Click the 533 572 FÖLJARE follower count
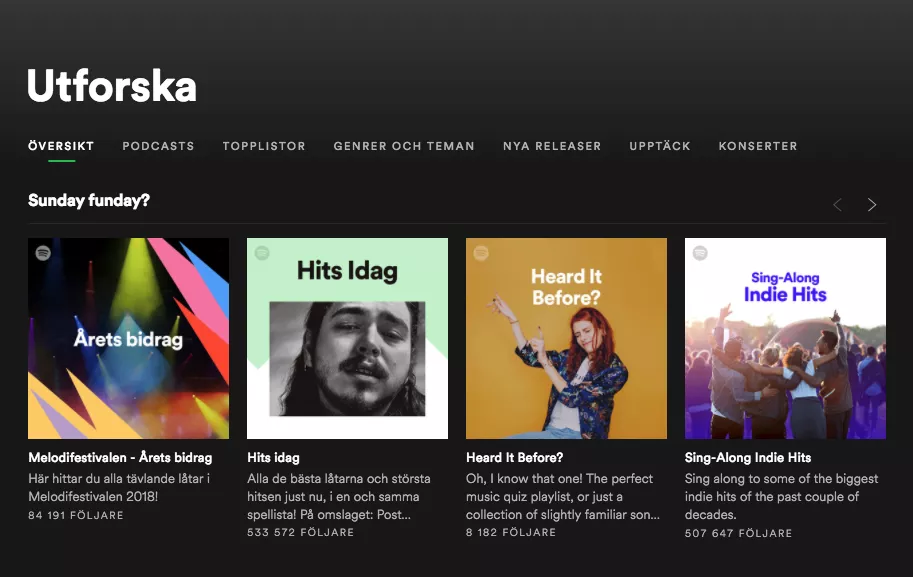Image resolution: width=913 pixels, height=577 pixels. click(301, 532)
